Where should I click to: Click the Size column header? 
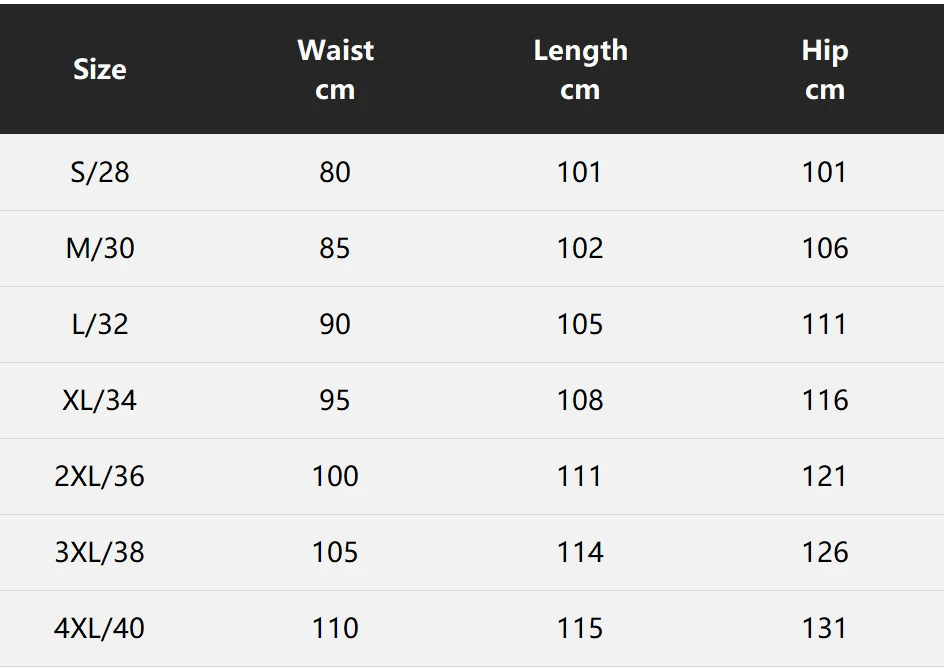(99, 69)
